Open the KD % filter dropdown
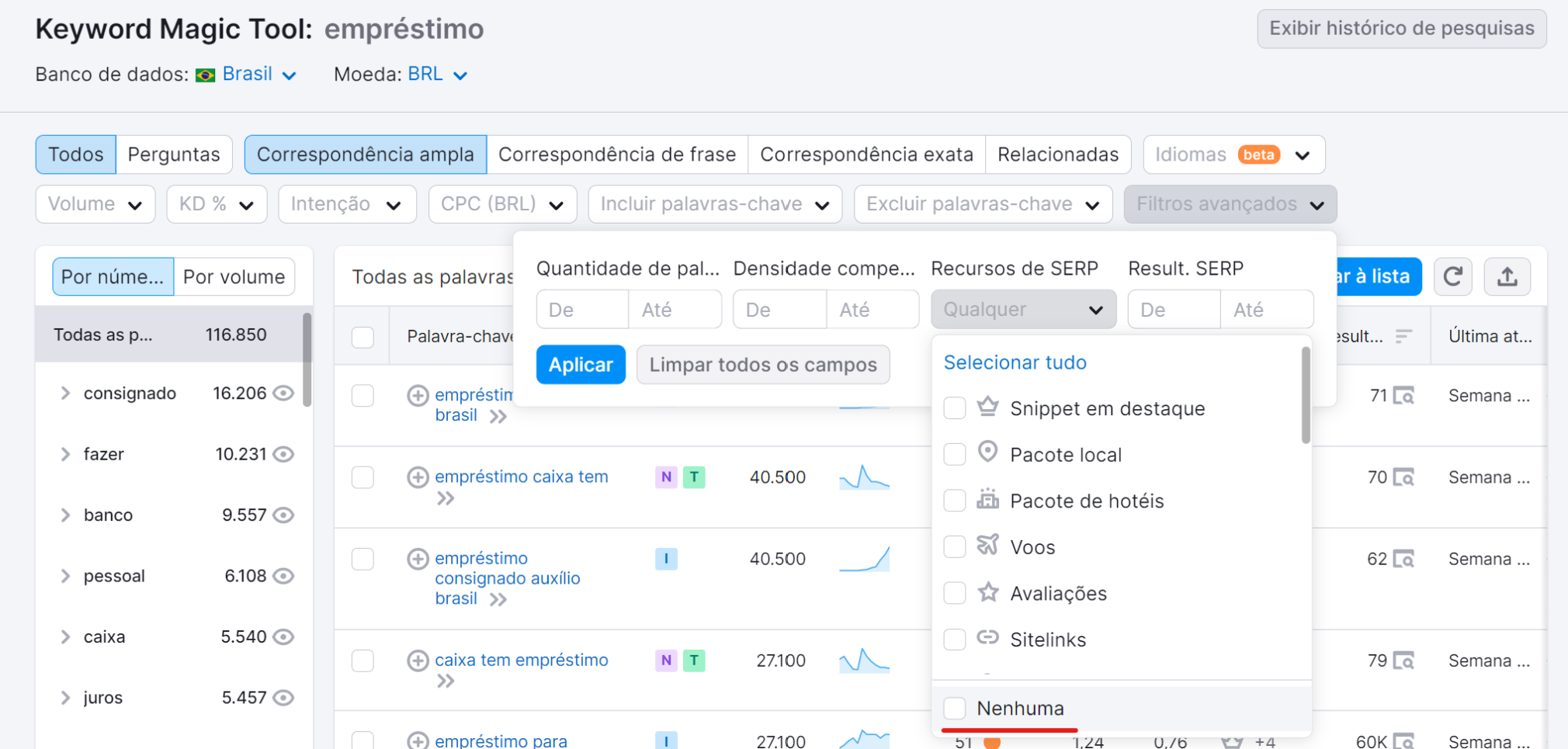1568x749 pixels. click(217, 204)
